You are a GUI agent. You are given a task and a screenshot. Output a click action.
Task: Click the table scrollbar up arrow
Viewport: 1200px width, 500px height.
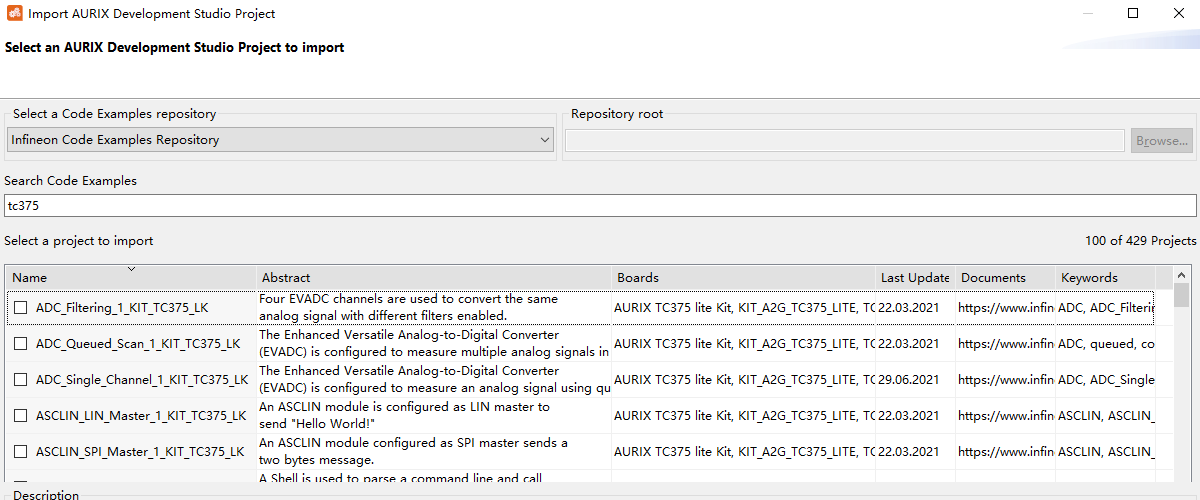1182,274
